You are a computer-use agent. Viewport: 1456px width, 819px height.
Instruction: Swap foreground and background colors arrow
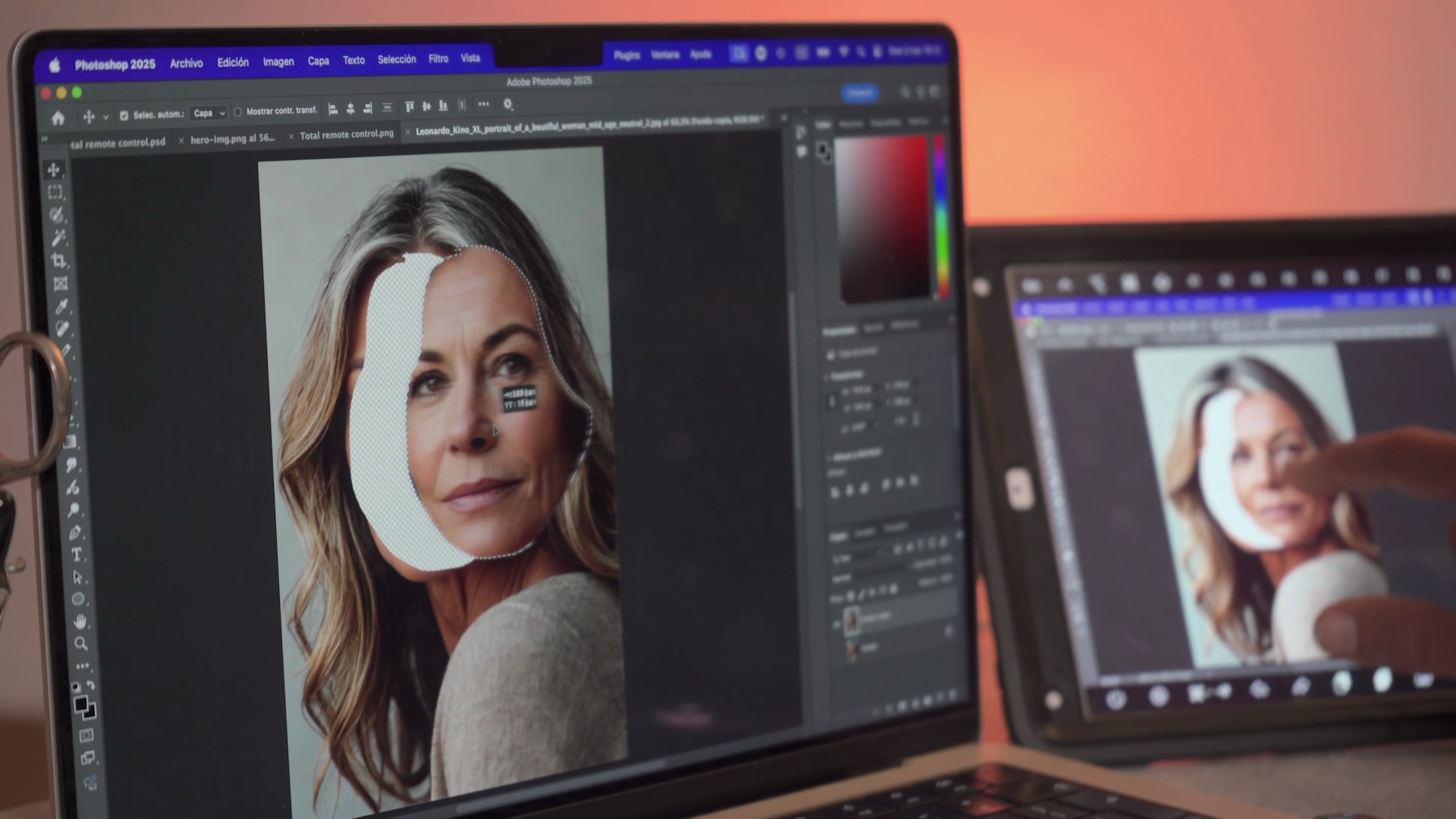(x=91, y=686)
